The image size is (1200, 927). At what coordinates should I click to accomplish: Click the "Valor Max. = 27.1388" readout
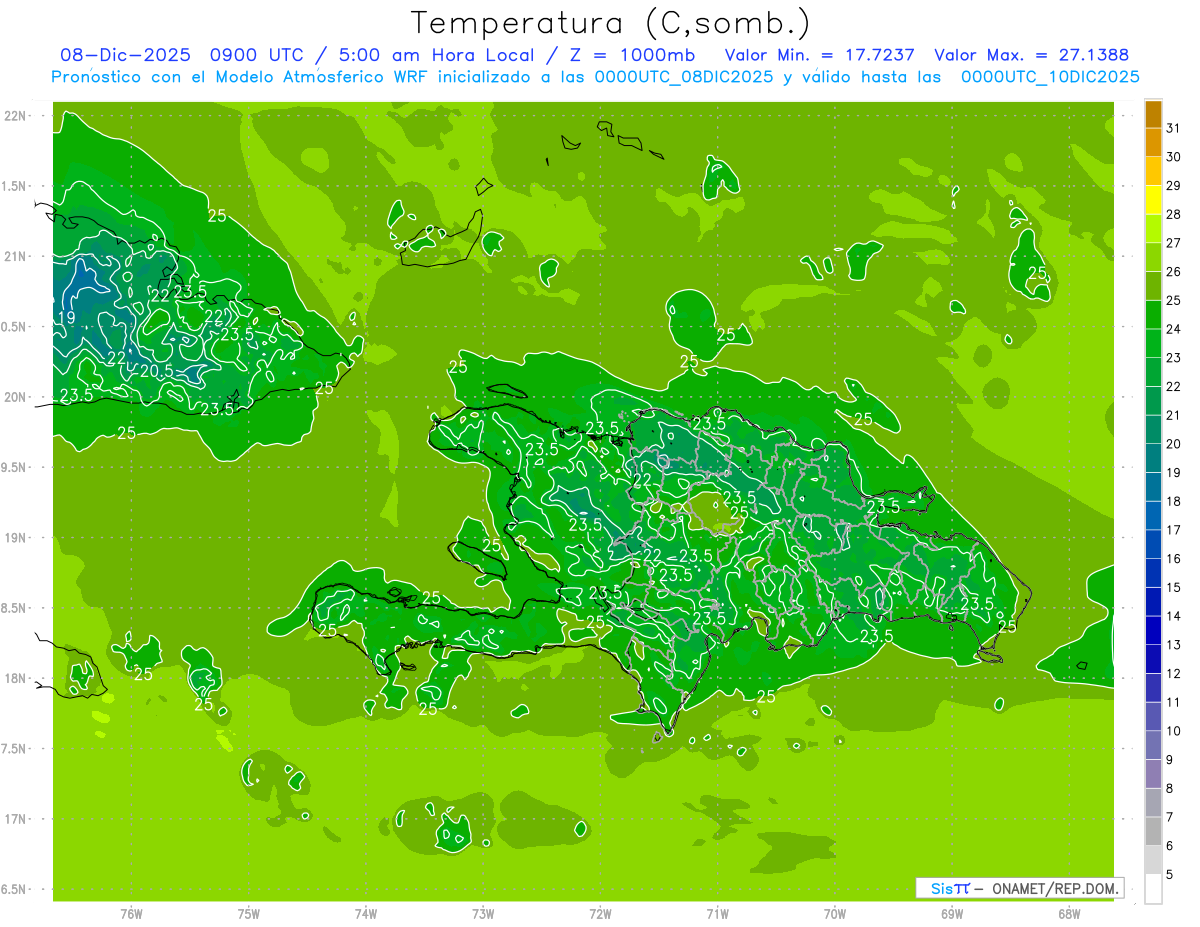tap(1031, 55)
